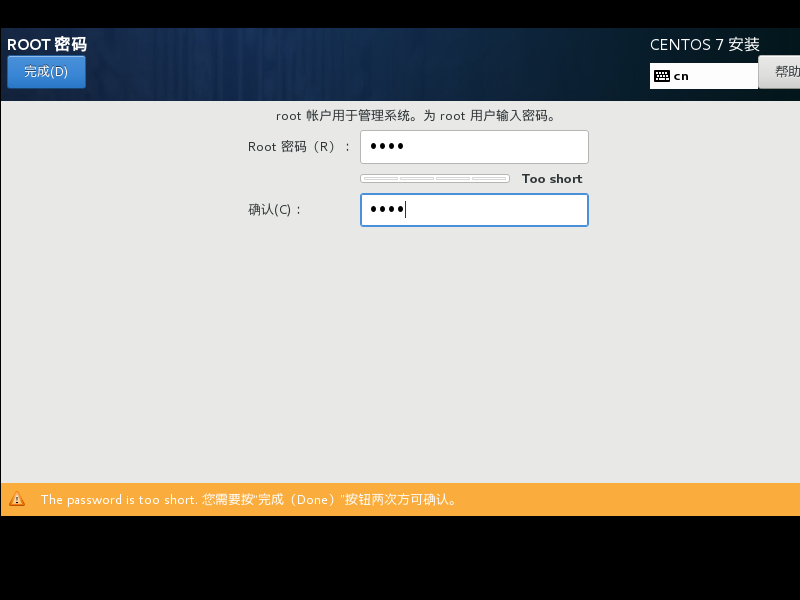Click the 完成(D) done button
The image size is (800, 600).
46,72
